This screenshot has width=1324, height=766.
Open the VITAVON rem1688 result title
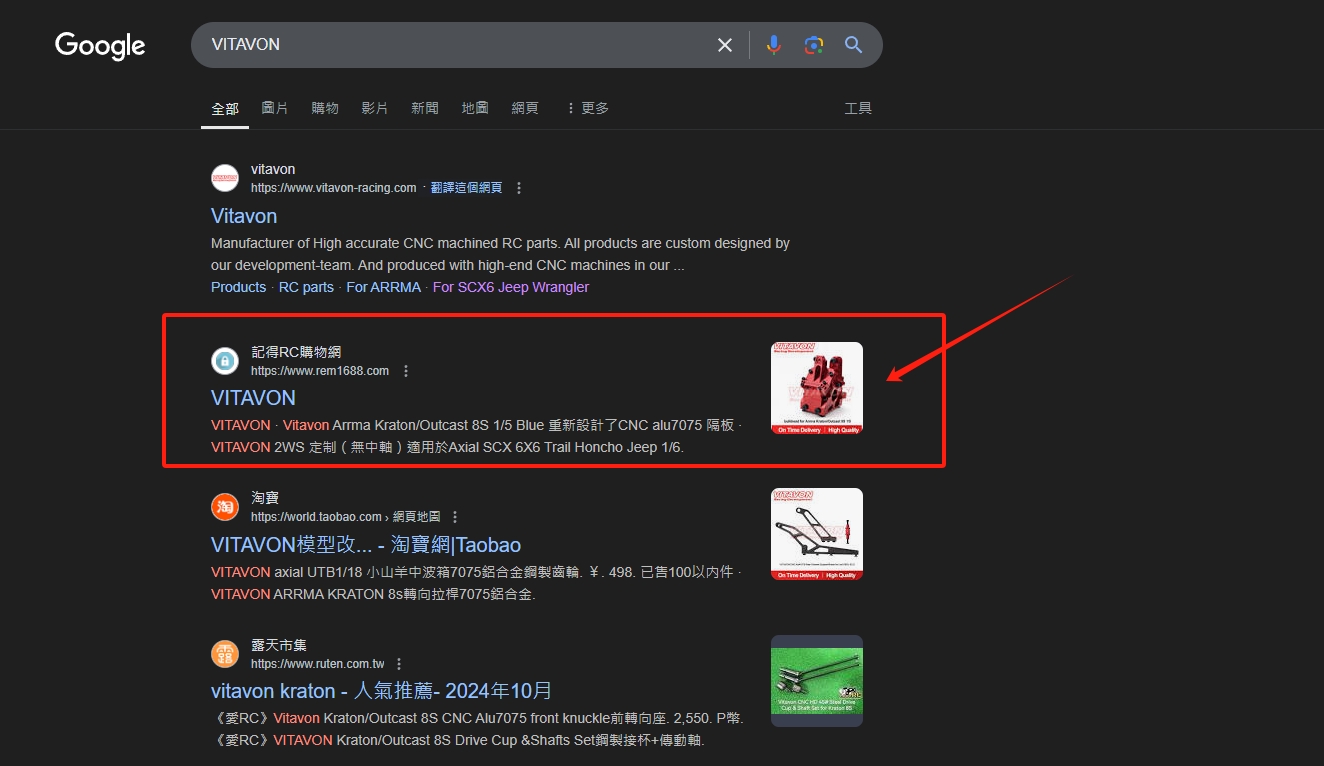click(x=253, y=398)
